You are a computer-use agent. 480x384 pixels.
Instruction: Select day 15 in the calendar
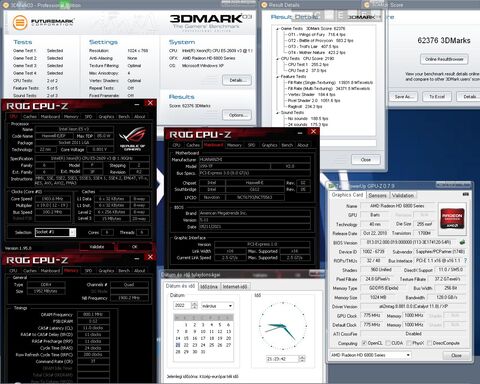click(x=186, y=338)
